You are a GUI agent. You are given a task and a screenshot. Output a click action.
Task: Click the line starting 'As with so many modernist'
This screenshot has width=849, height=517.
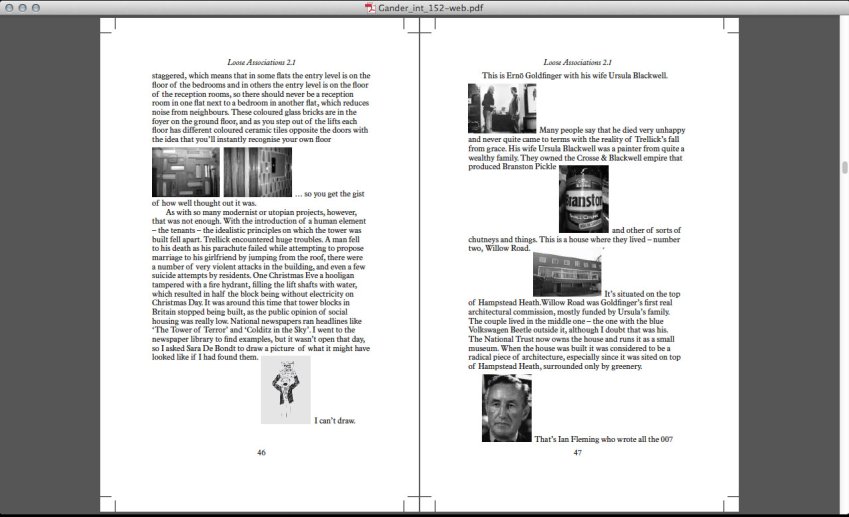(x=261, y=212)
